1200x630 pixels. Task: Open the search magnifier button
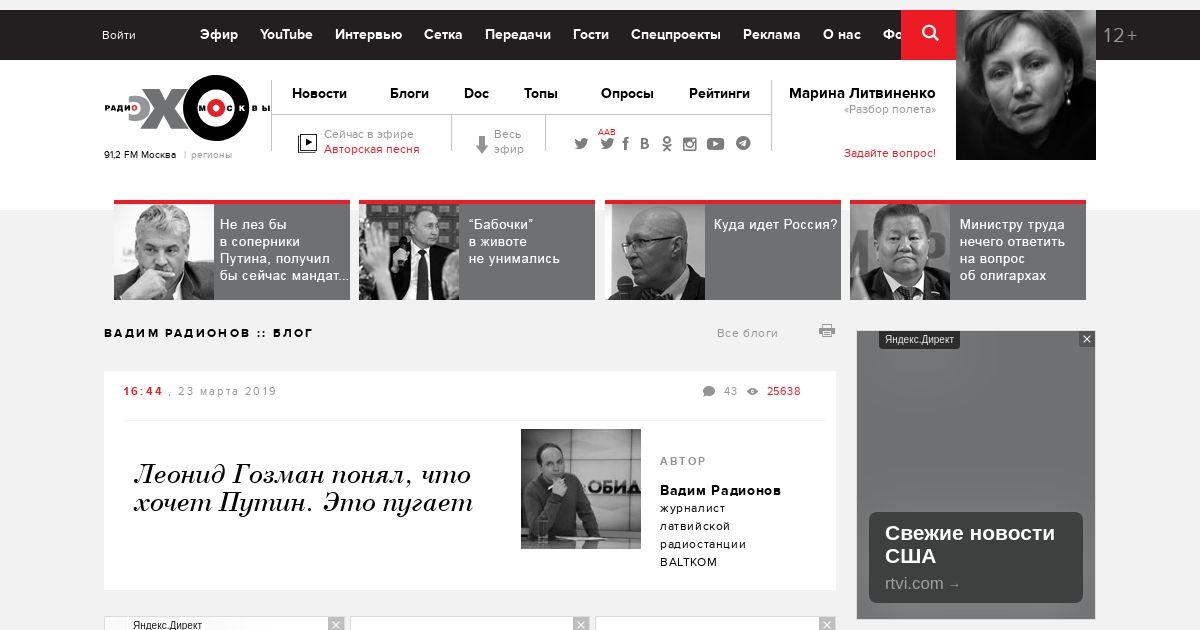[929, 34]
